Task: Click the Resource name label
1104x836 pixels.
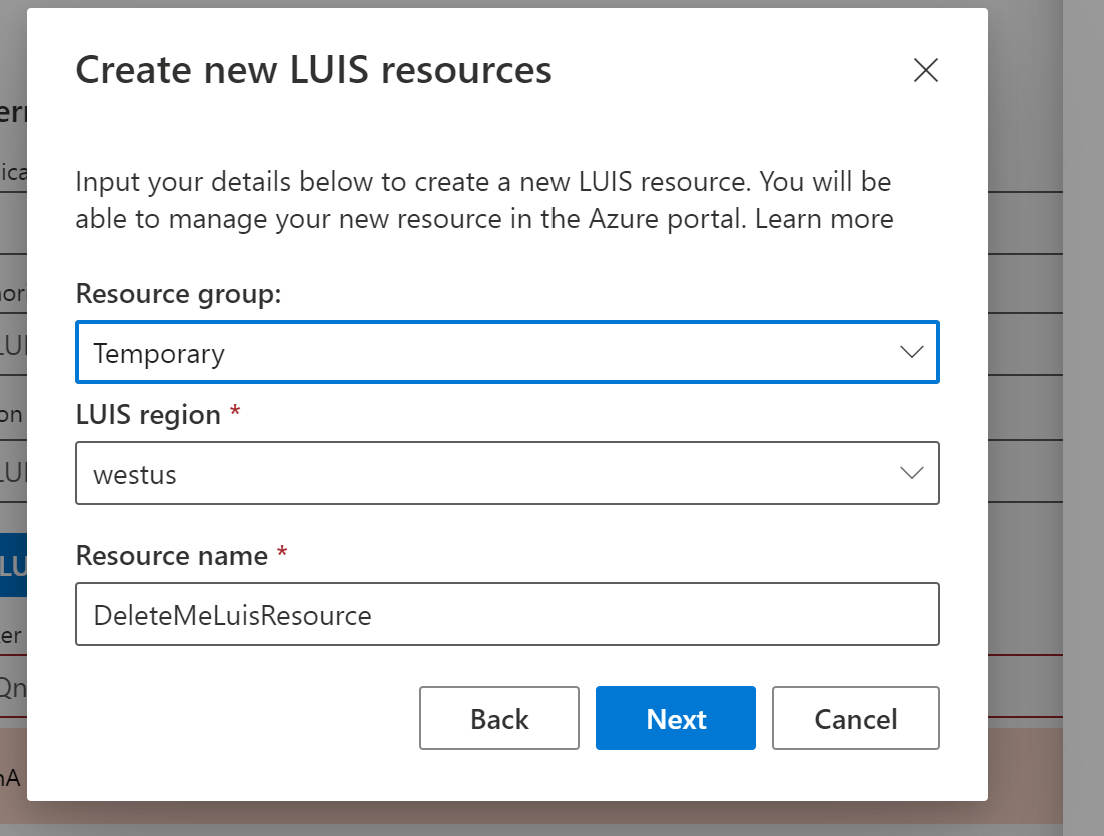Action: point(172,556)
